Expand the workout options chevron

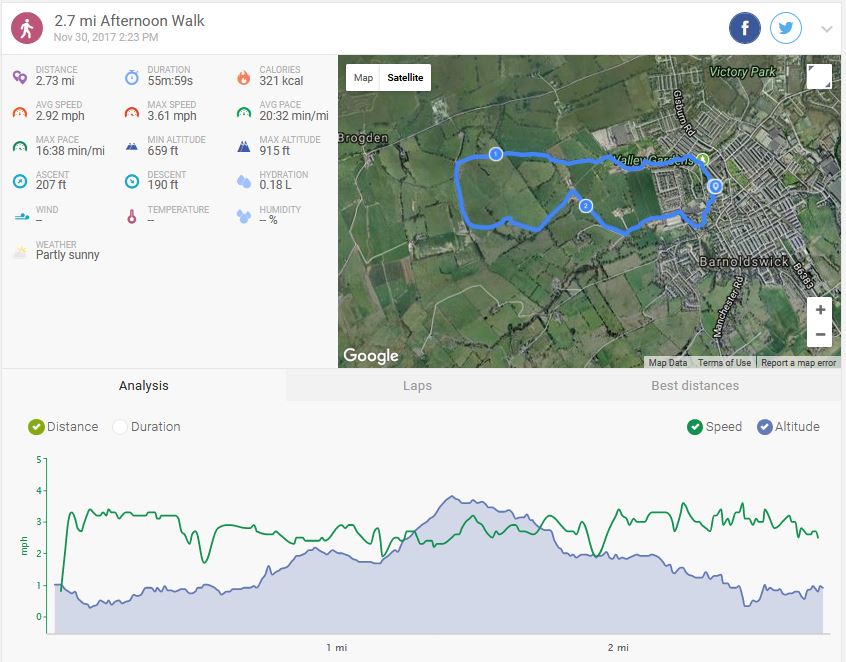click(x=826, y=29)
